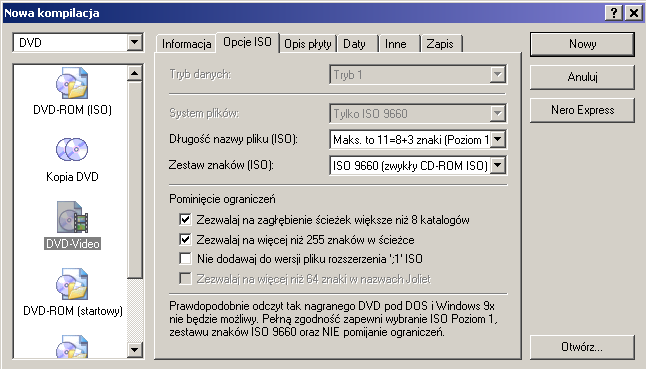Image resolution: width=646 pixels, height=369 pixels.
Task: Select the DVD-ROM (ISO) compilation icon
Action: pyautogui.click(x=72, y=83)
